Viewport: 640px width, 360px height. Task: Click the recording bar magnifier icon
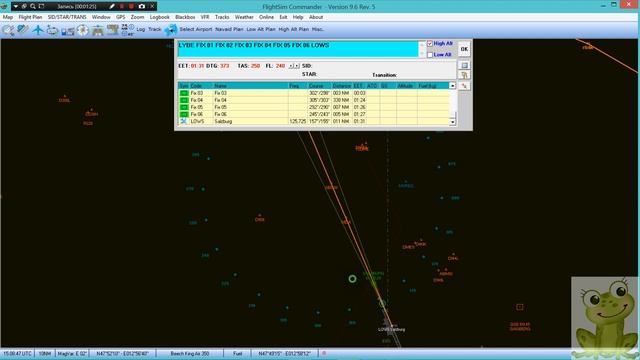tap(33, 7)
